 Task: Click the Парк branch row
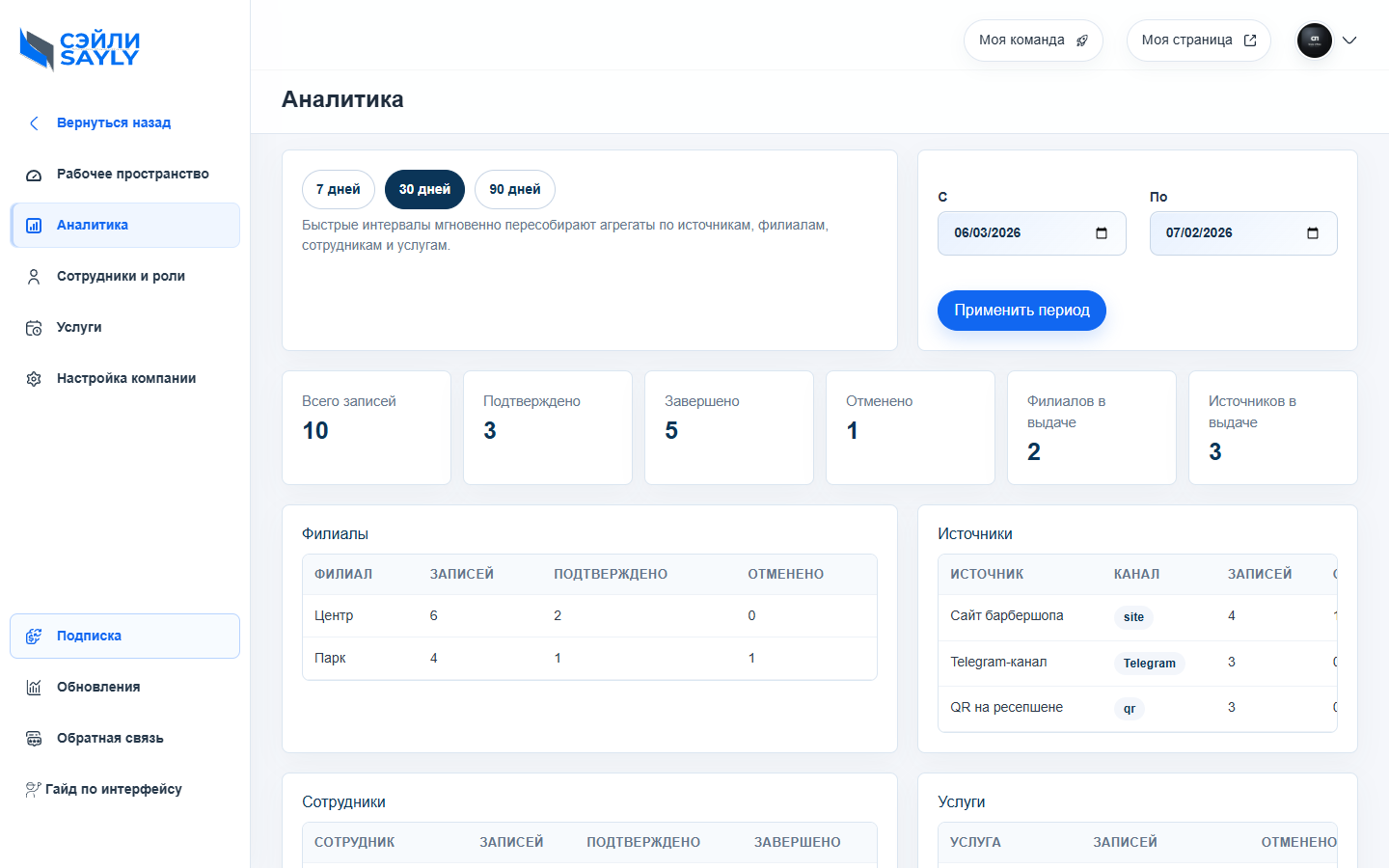click(589, 659)
